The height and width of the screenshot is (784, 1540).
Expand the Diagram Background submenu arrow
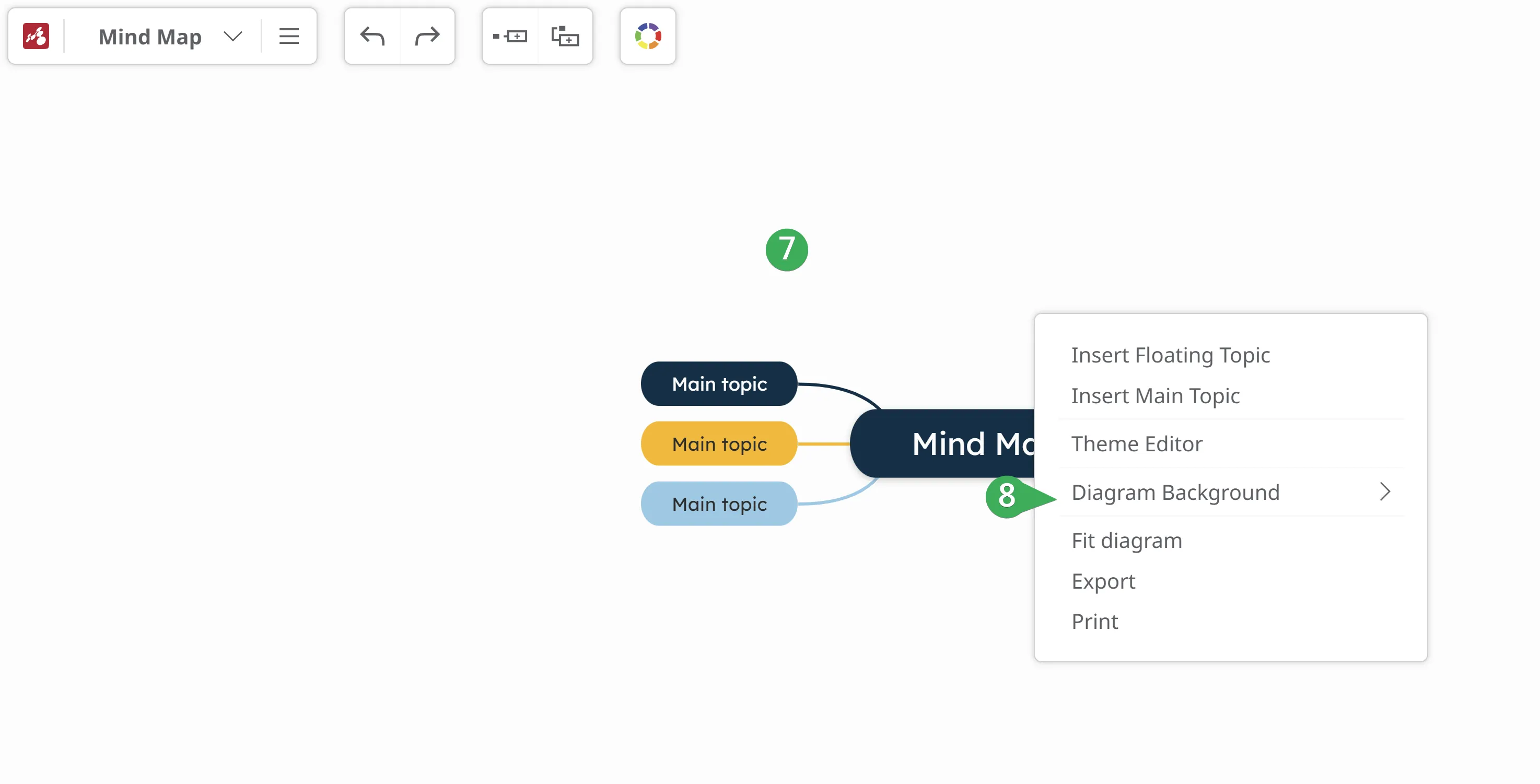point(1384,492)
